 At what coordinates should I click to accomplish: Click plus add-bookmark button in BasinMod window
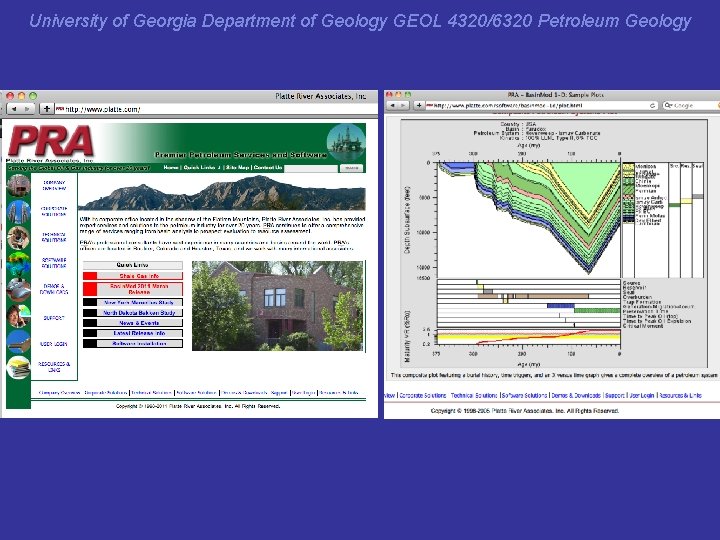pyautogui.click(x=419, y=106)
